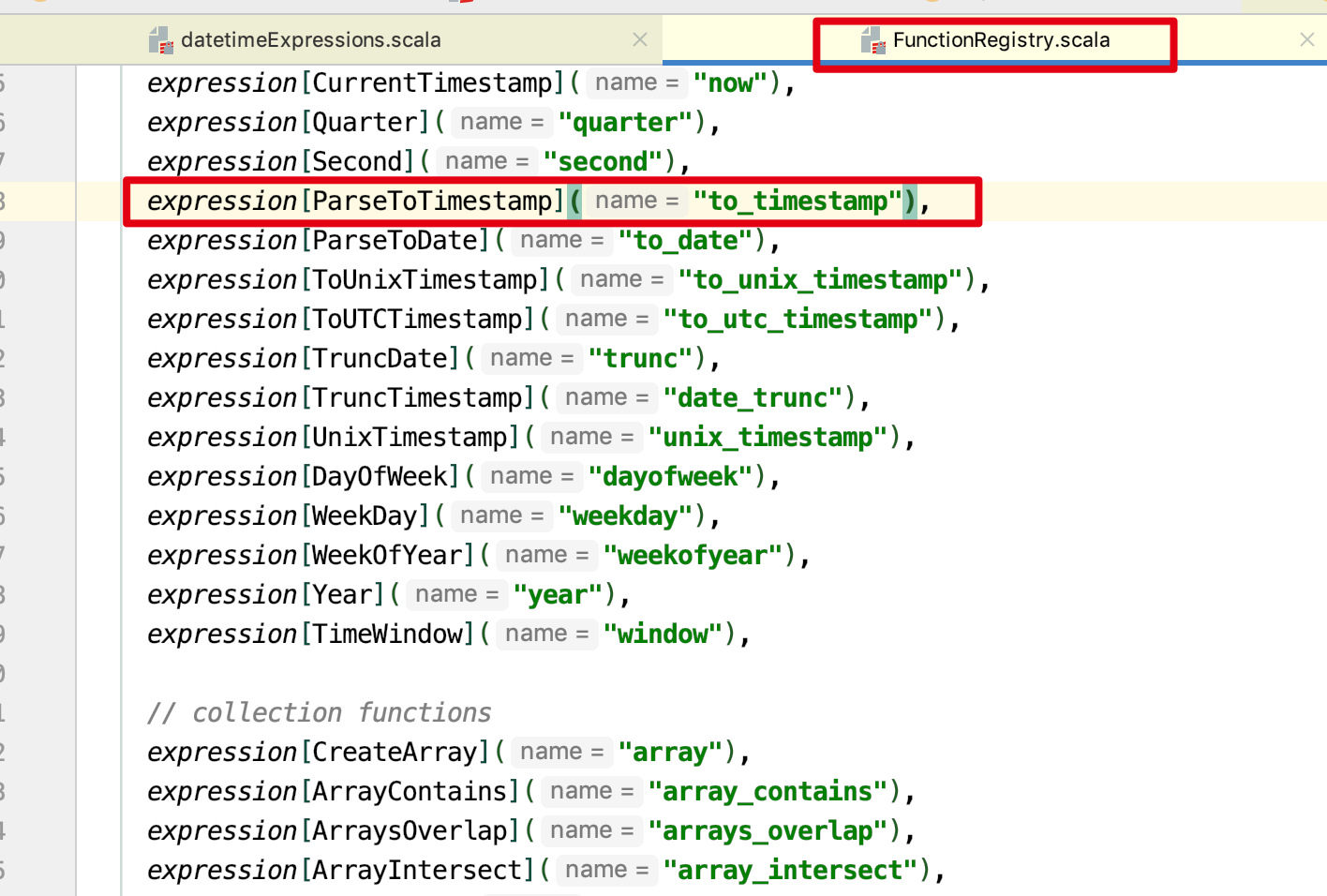
Task: Click the "to_timestamp" string literal
Action: pyautogui.click(x=798, y=201)
